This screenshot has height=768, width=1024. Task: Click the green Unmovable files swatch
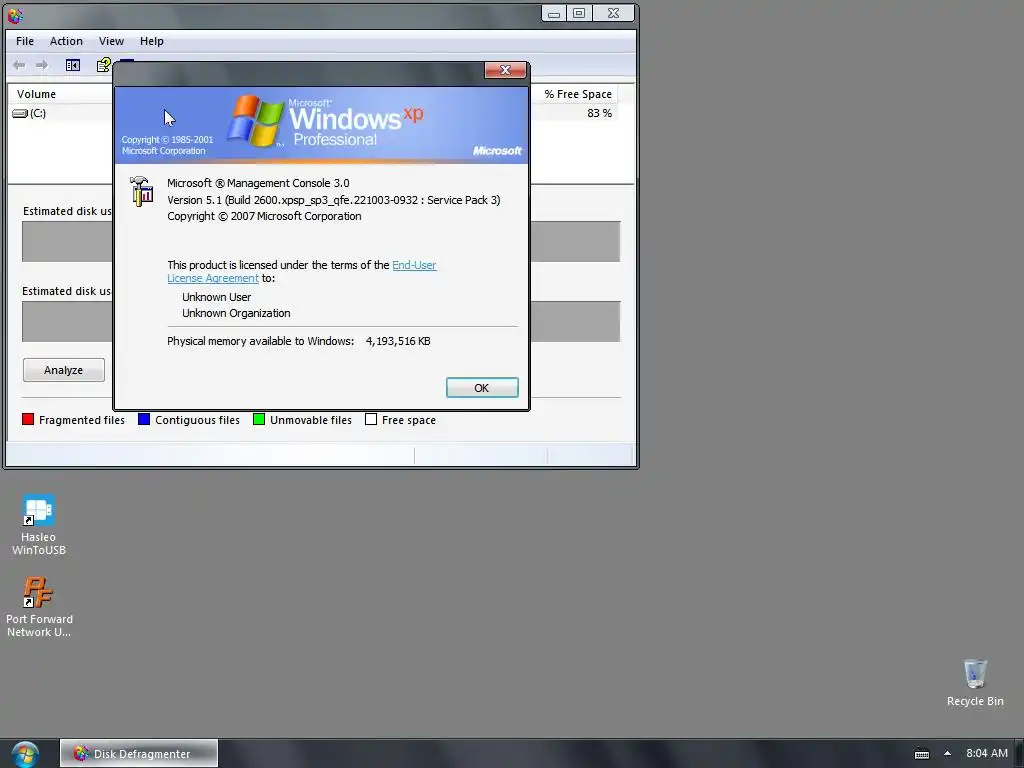point(259,419)
